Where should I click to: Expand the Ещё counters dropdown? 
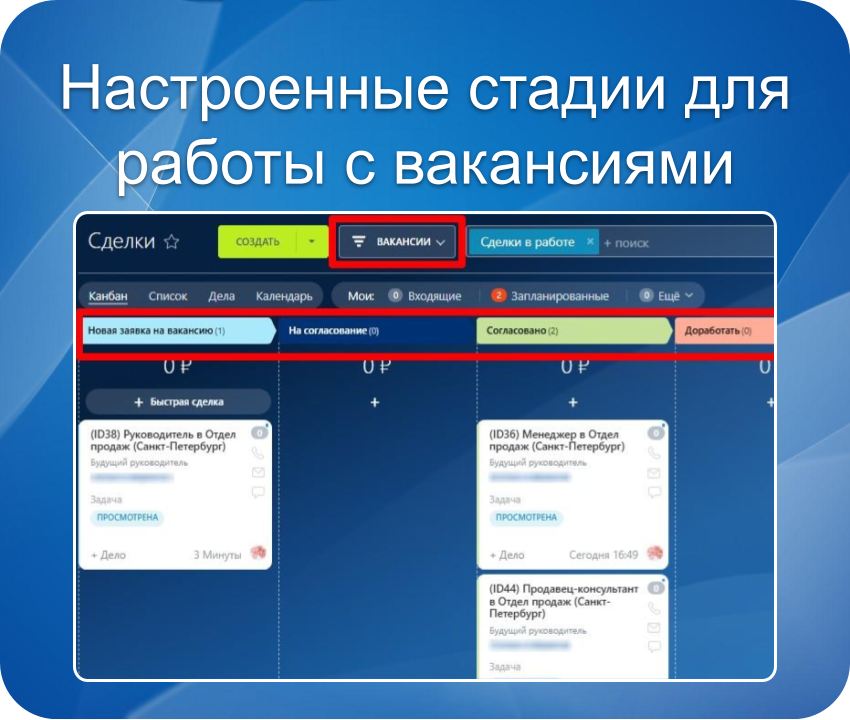[666, 296]
